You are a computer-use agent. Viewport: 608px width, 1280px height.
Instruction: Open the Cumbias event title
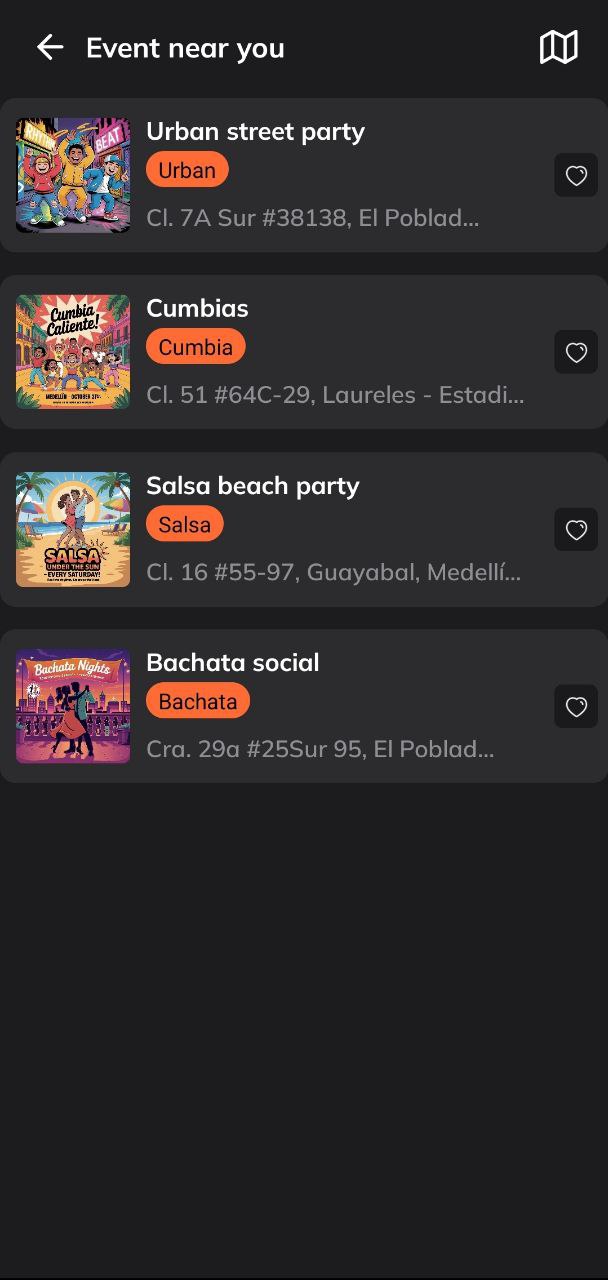(197, 308)
